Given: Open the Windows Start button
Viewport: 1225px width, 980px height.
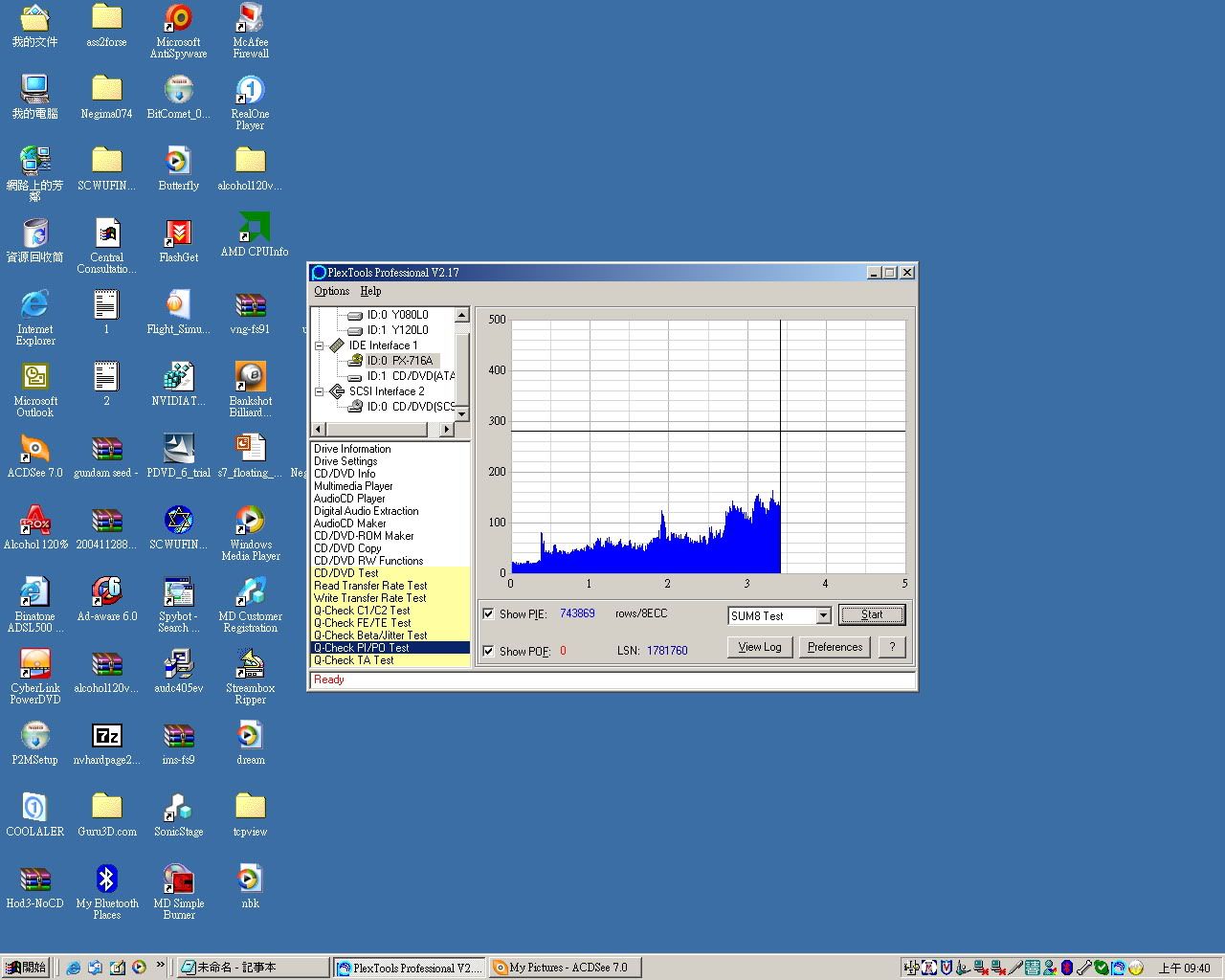Looking at the screenshot, I should click(26, 968).
